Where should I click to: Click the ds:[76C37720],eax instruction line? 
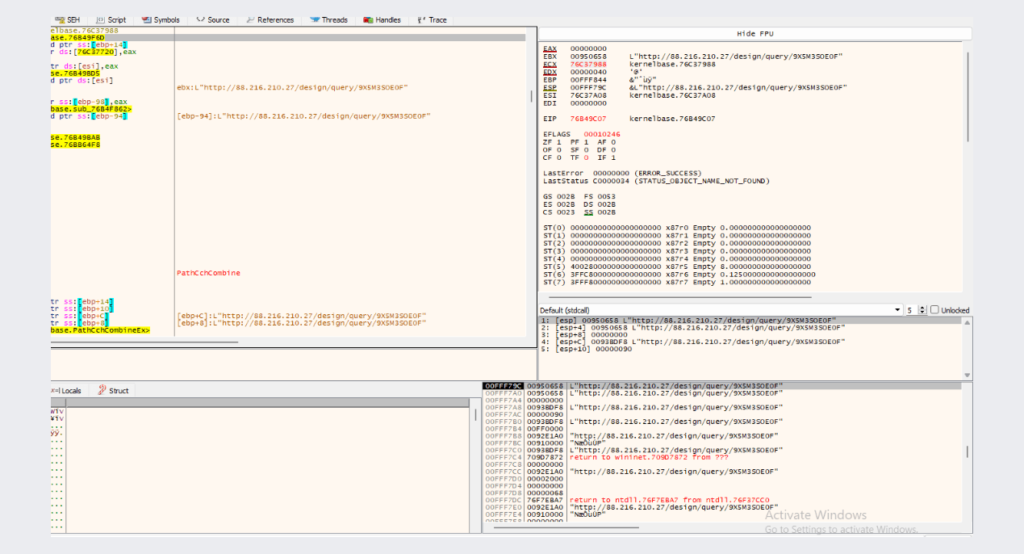pos(94,52)
